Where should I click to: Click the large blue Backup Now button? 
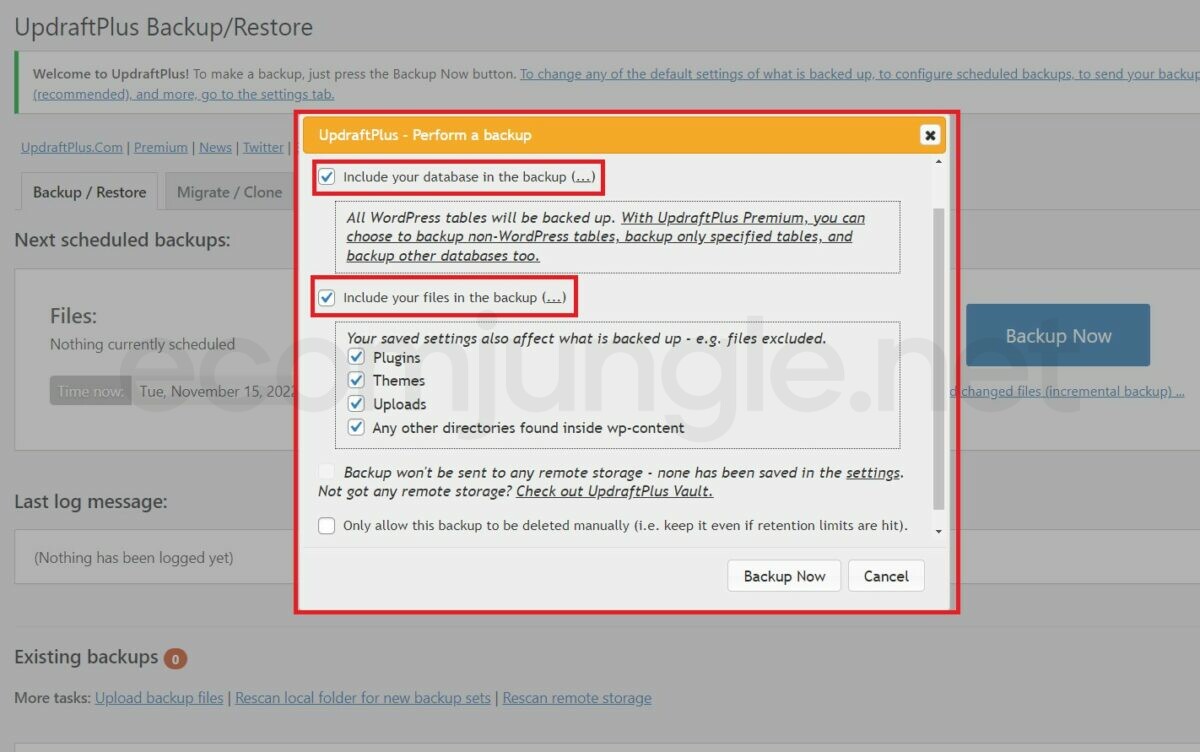(1058, 336)
